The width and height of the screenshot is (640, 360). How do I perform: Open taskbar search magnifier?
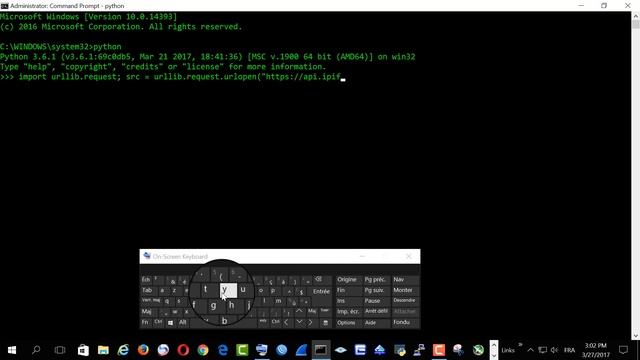tap(36, 350)
